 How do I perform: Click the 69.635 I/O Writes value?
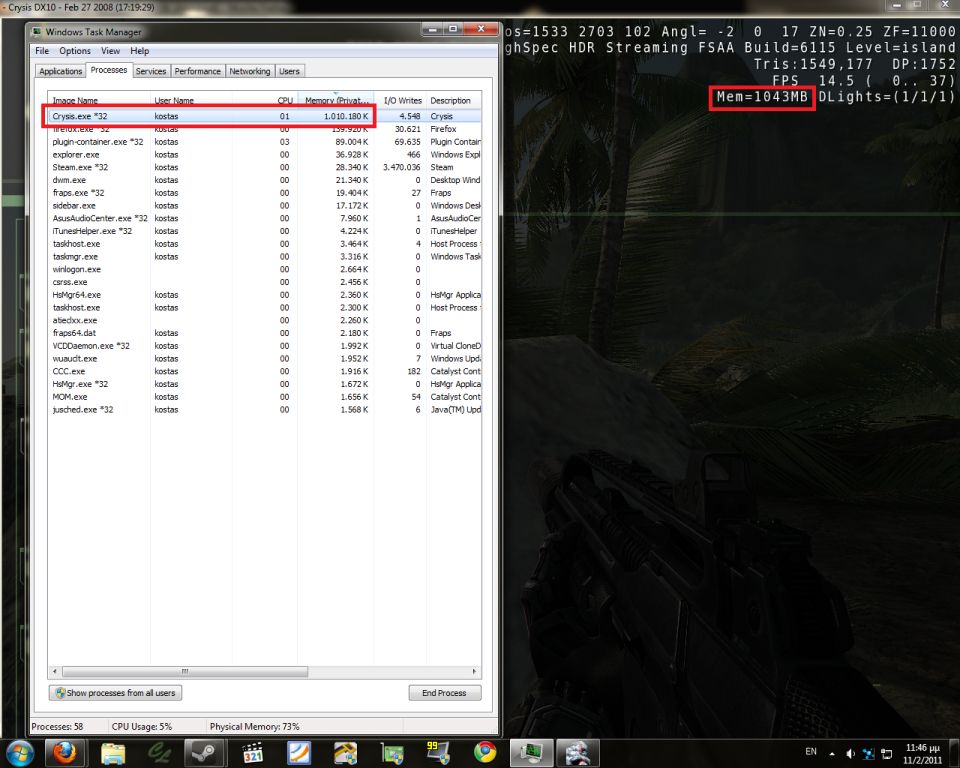407,142
